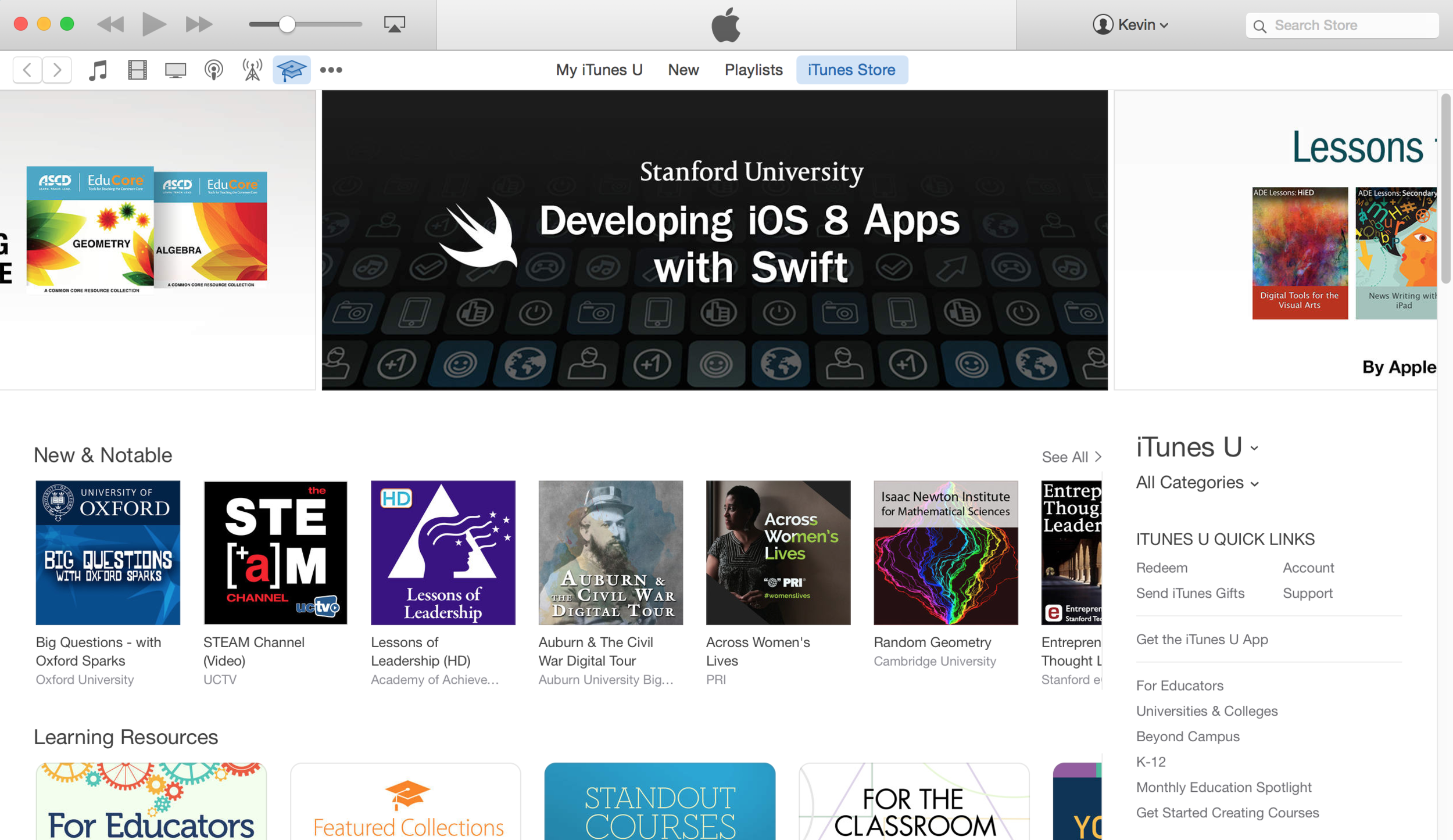The image size is (1453, 840).
Task: Open Universities & Colleges link
Action: pyautogui.click(x=1207, y=711)
